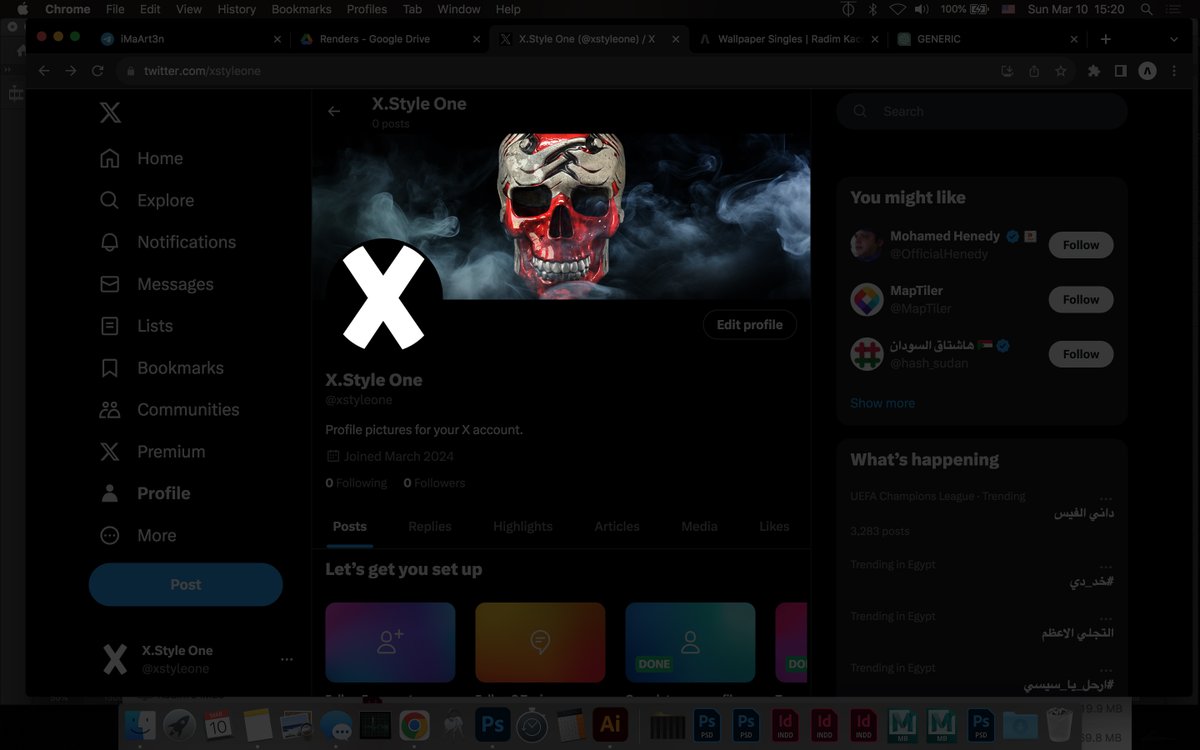Switch to Renders - Google Drive tab
Image resolution: width=1200 pixels, height=750 pixels.
[390, 39]
